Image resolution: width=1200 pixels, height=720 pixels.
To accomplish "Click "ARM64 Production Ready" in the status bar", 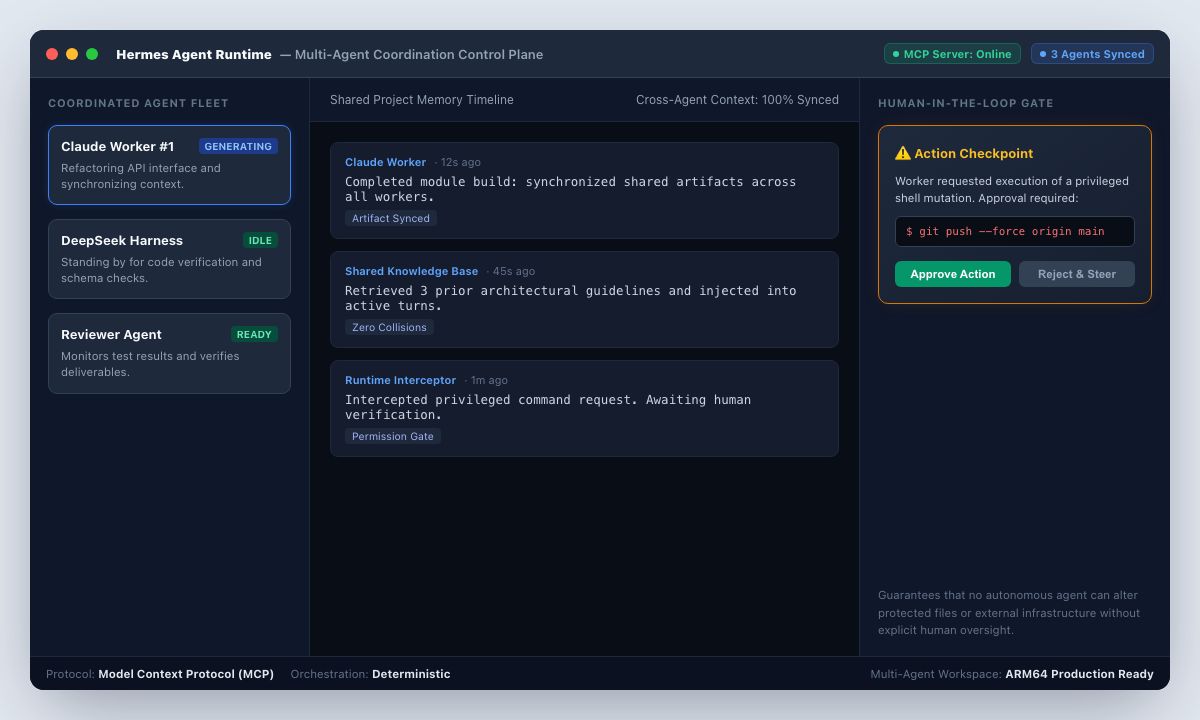I will [1079, 674].
